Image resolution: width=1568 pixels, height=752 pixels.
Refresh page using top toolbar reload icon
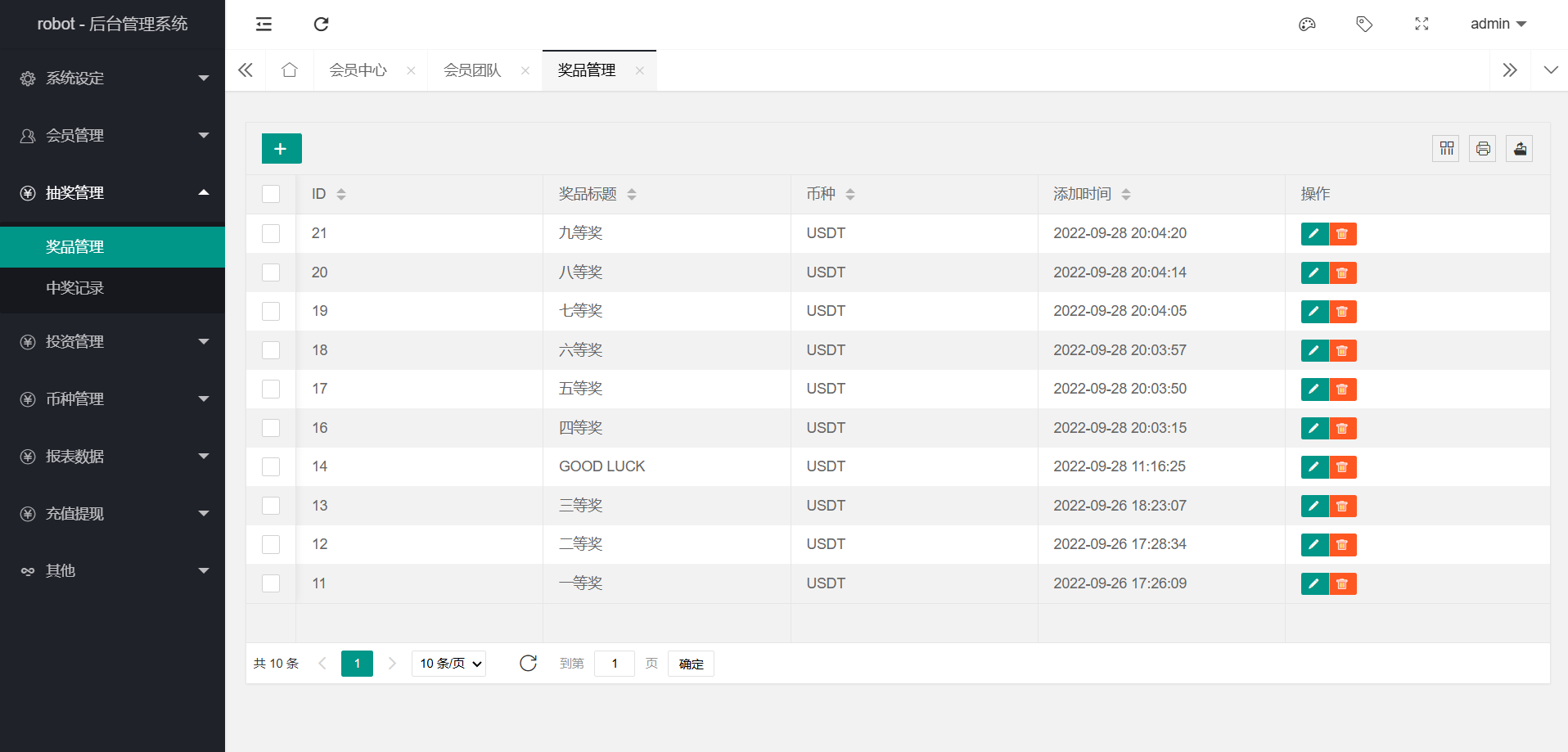321,25
